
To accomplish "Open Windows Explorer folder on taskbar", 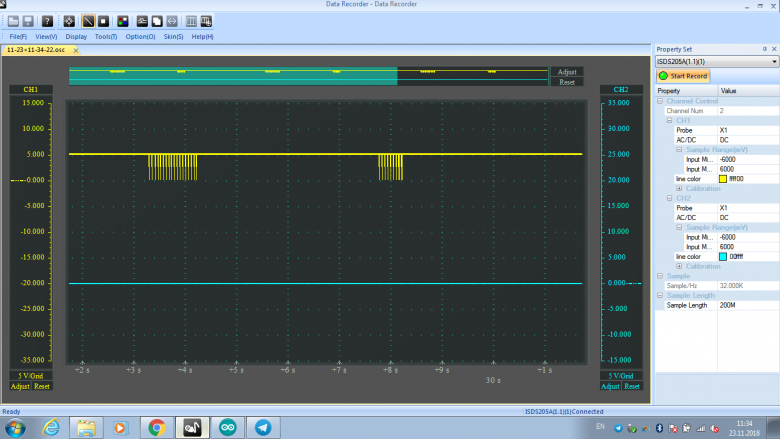I will pos(86,428).
